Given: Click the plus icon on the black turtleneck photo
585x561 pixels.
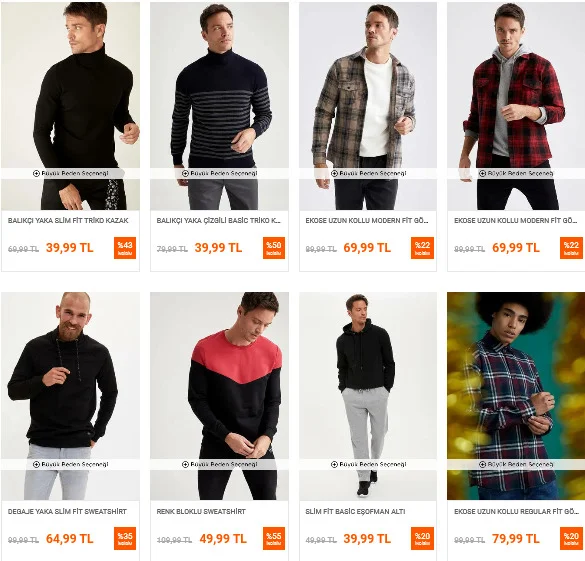Looking at the screenshot, I should tap(36, 173).
